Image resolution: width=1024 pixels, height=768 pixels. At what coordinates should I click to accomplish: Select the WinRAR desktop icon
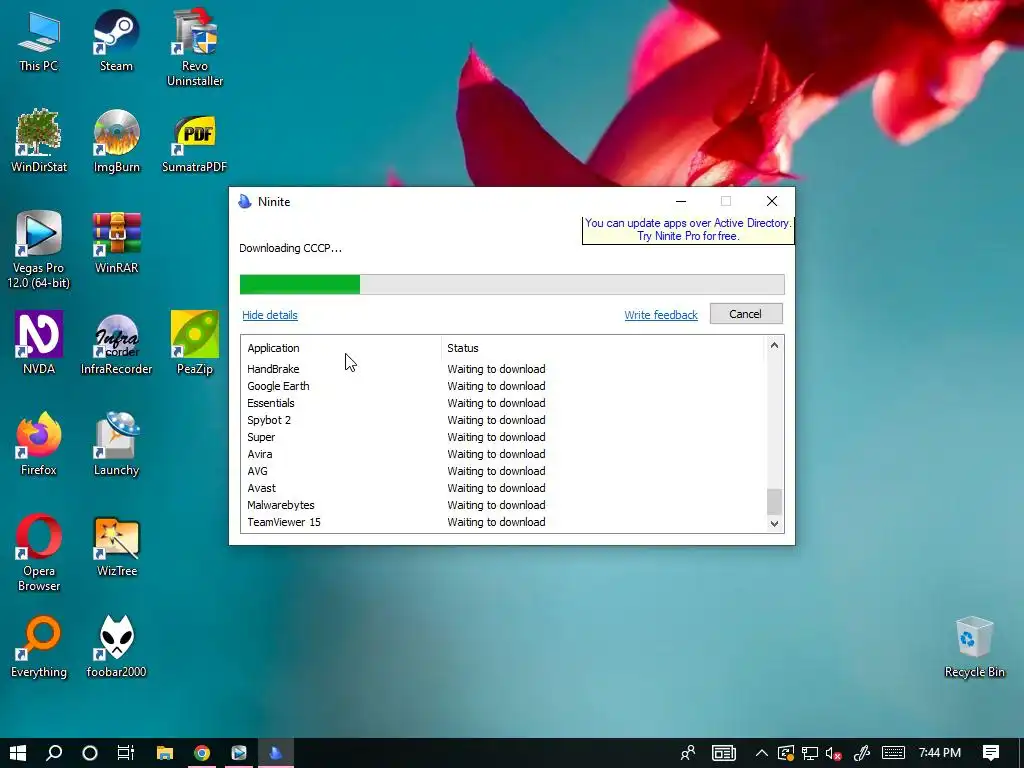[x=116, y=243]
